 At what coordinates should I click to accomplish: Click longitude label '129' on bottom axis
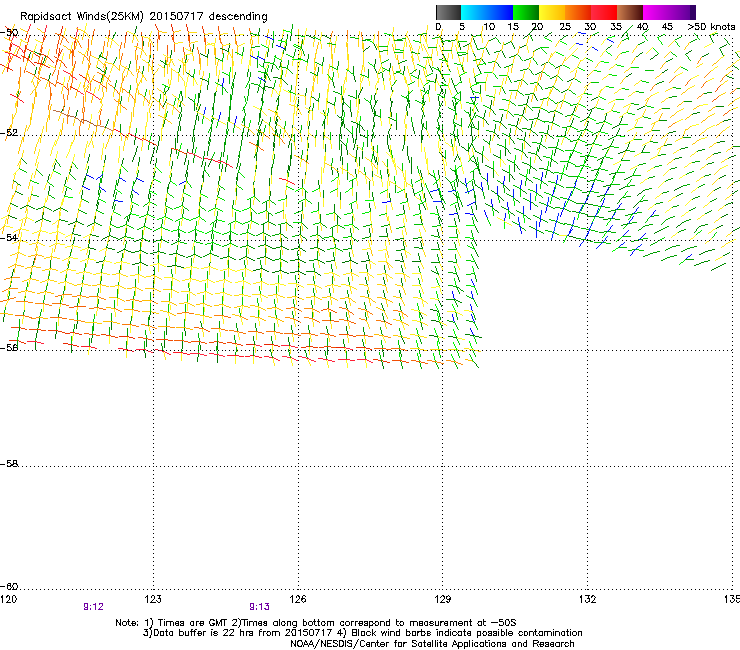pos(443,599)
